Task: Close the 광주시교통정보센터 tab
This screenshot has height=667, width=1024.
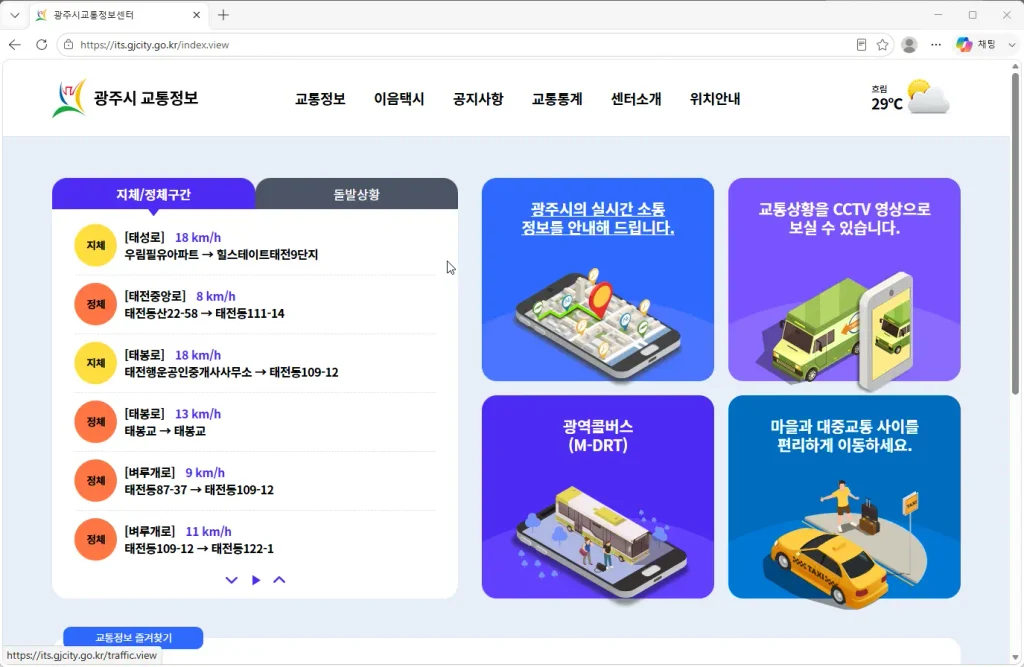Action: [197, 14]
